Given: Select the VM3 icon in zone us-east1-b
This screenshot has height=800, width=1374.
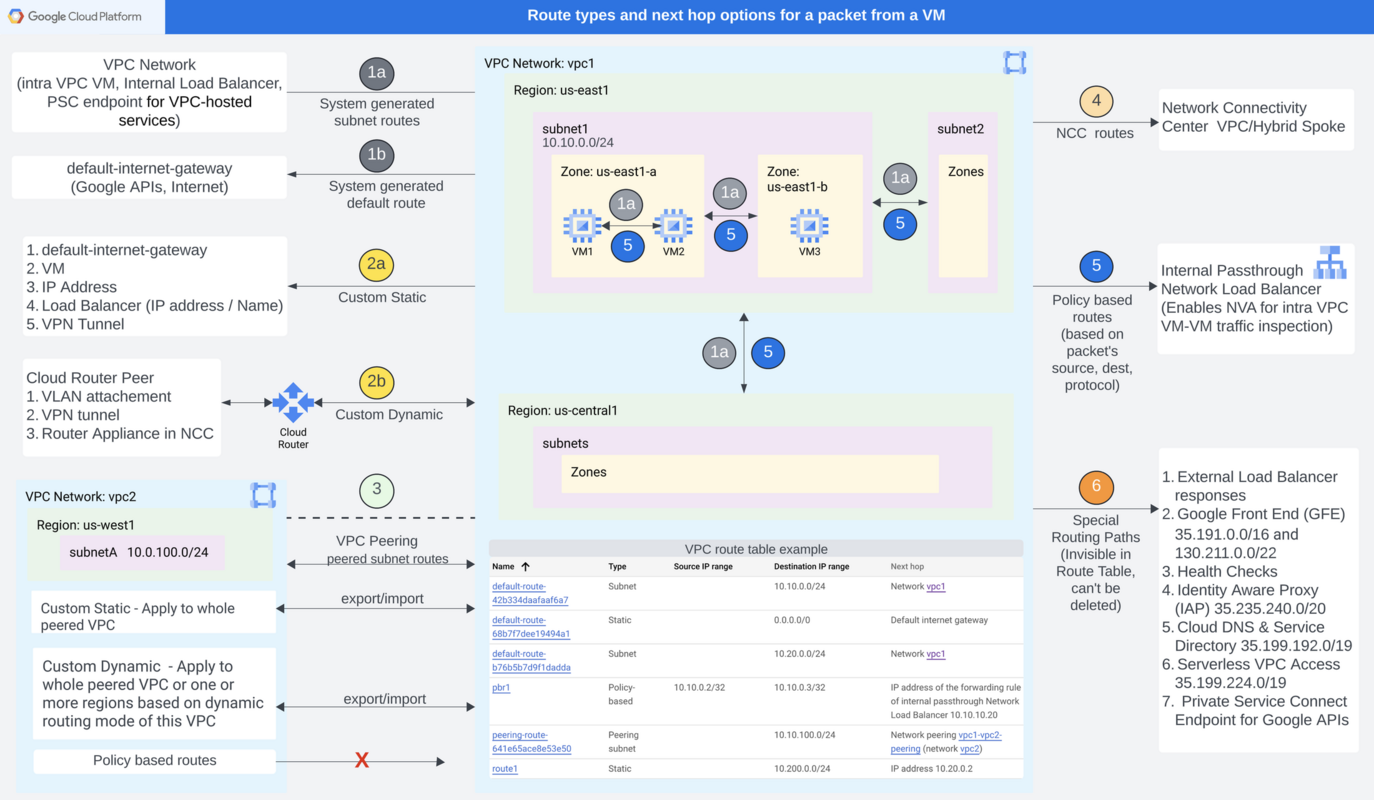Looking at the screenshot, I should (807, 228).
